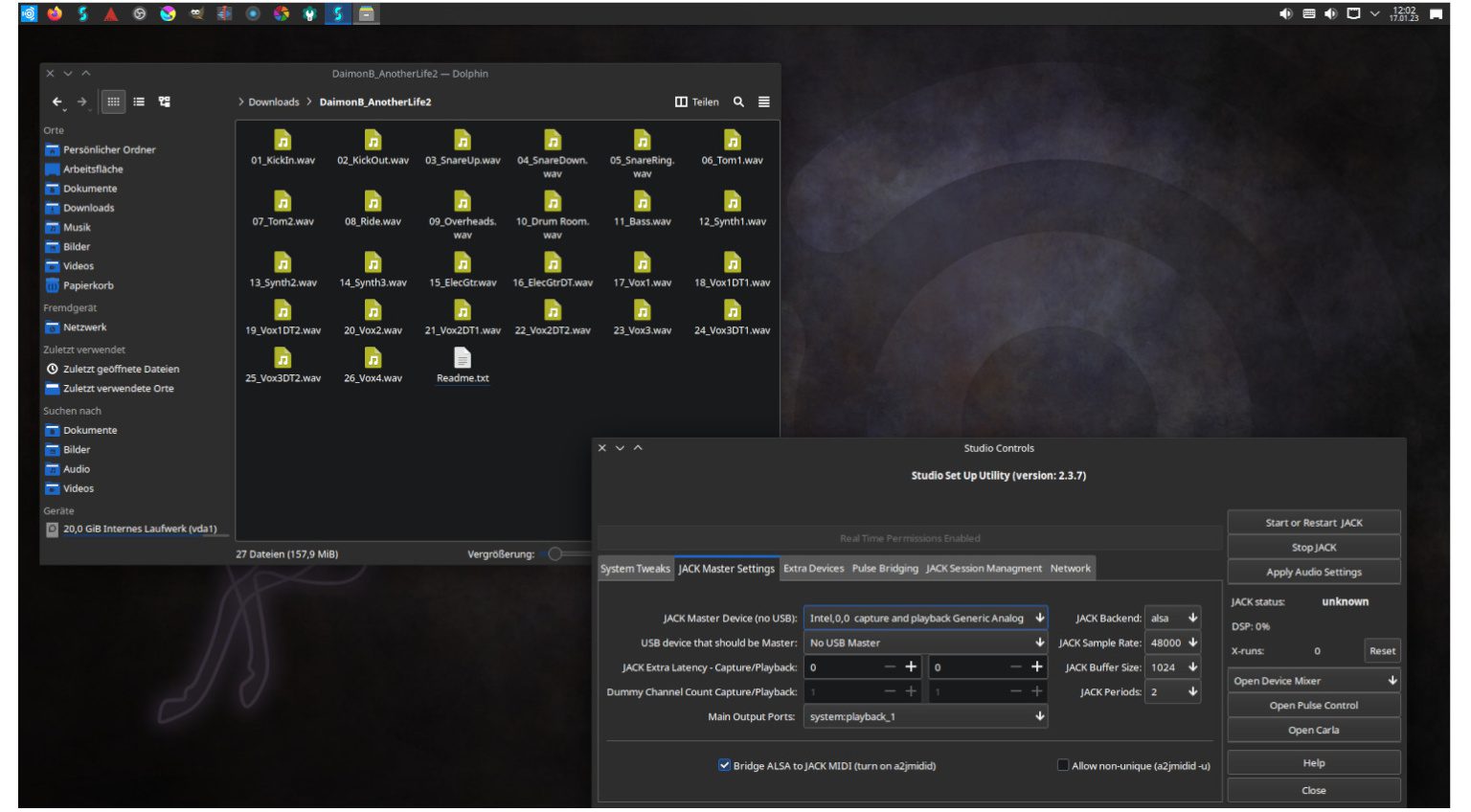This screenshot has height=812, width=1471.
Task: Reset the X-runs counter
Action: click(1382, 650)
